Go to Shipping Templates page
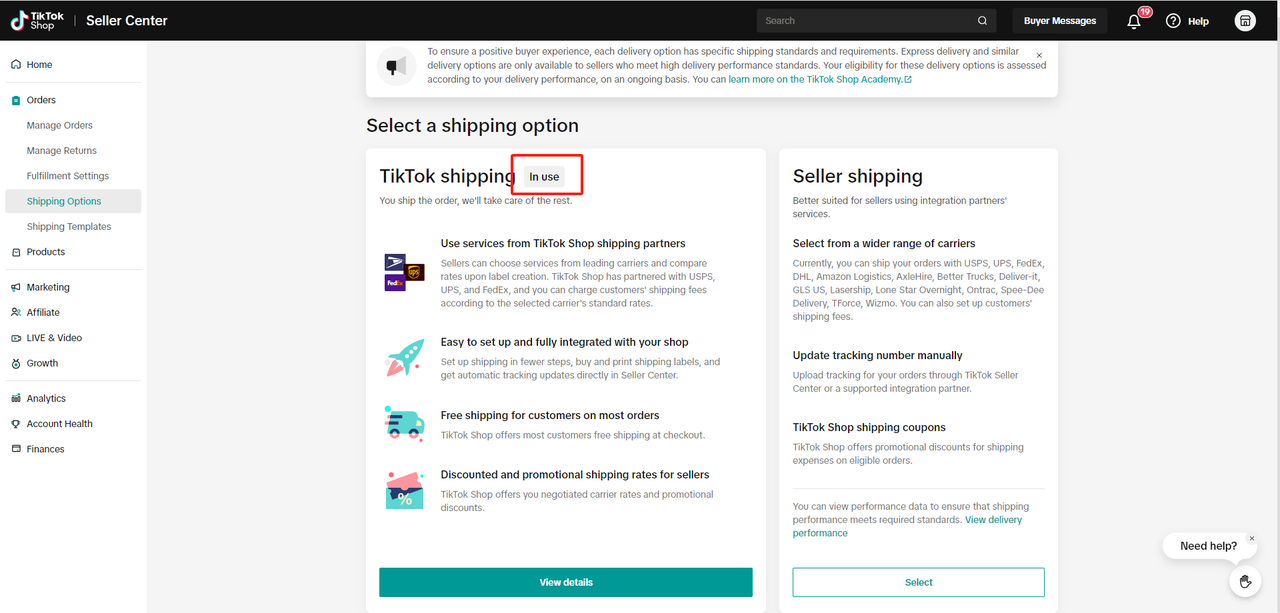 point(69,227)
